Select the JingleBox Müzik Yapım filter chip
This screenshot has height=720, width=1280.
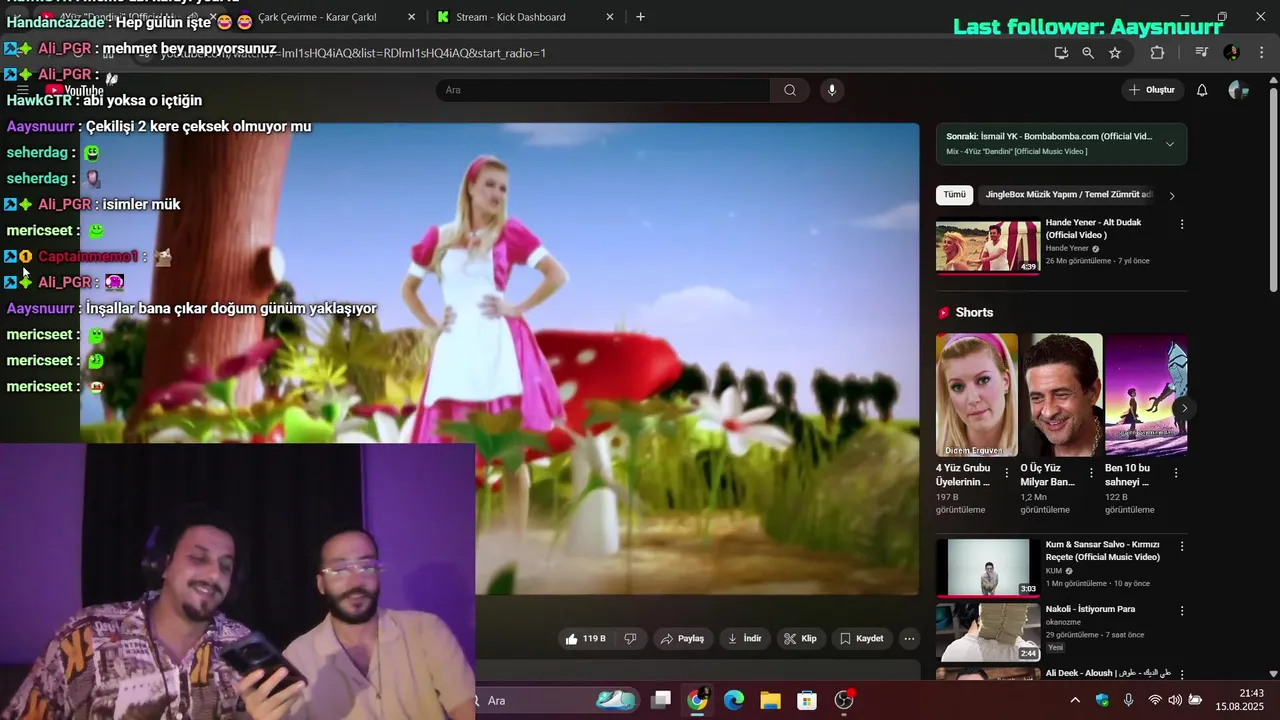1068,195
